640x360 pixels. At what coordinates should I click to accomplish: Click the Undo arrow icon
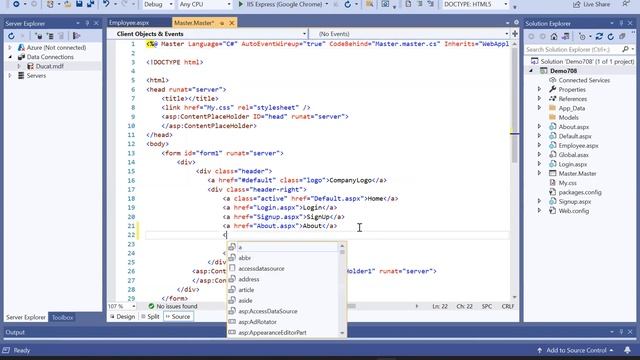106,4
